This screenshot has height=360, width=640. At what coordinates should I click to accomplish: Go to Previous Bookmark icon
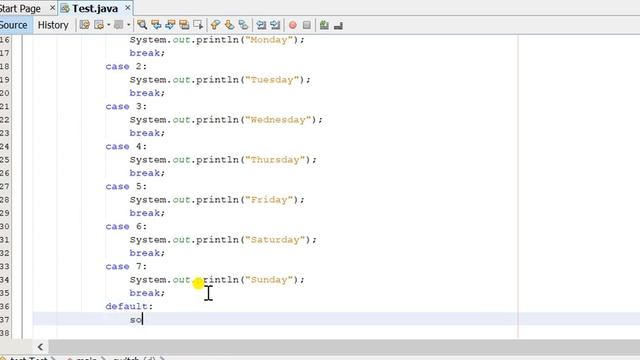point(215,25)
